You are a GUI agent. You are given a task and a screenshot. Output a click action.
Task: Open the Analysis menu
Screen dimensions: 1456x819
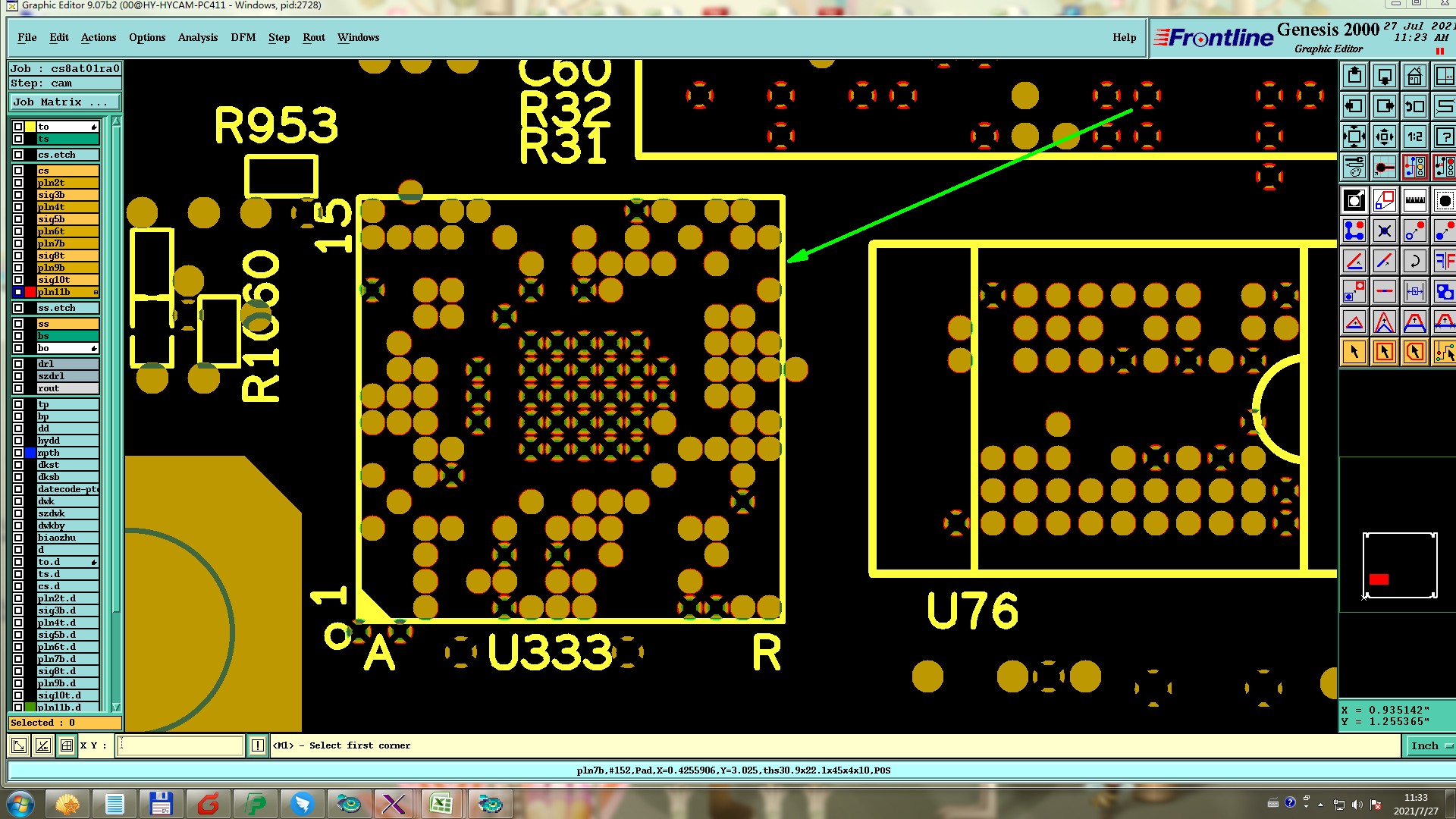pyautogui.click(x=197, y=37)
